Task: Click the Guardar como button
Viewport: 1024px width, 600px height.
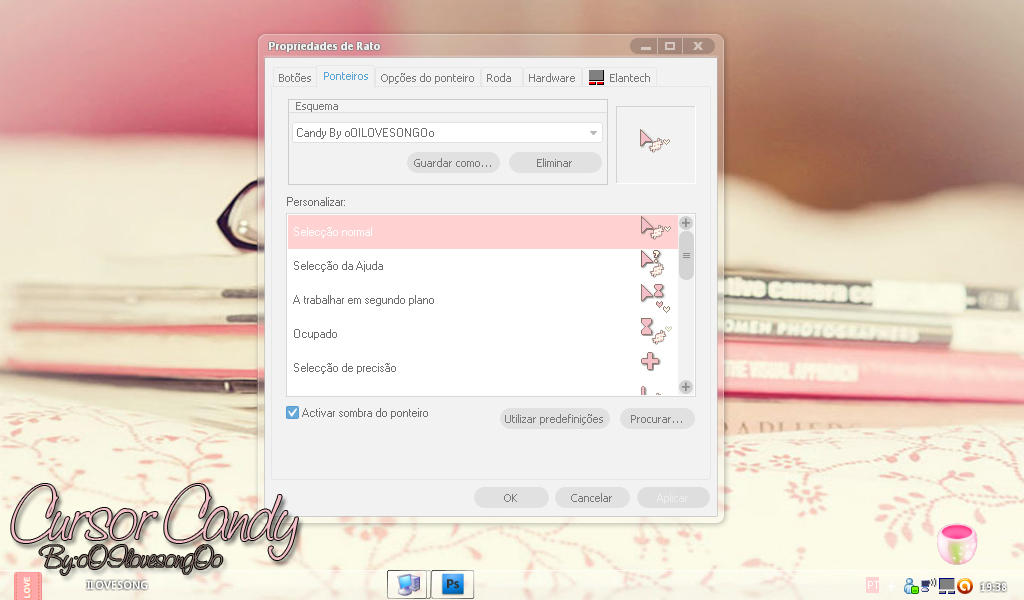Action: (x=453, y=163)
